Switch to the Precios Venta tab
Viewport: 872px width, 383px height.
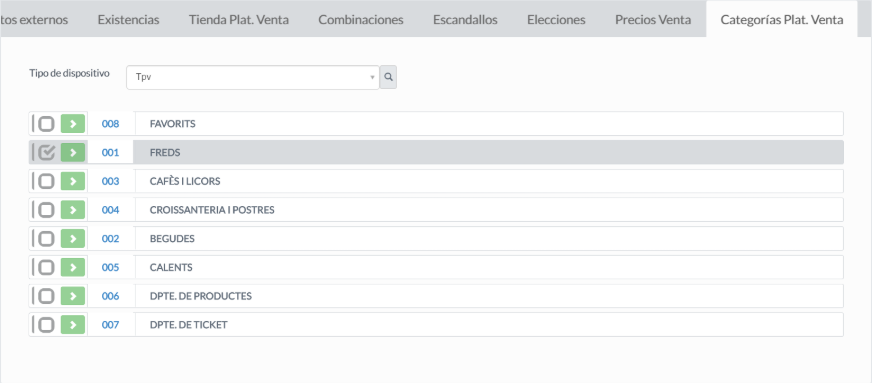tap(653, 19)
